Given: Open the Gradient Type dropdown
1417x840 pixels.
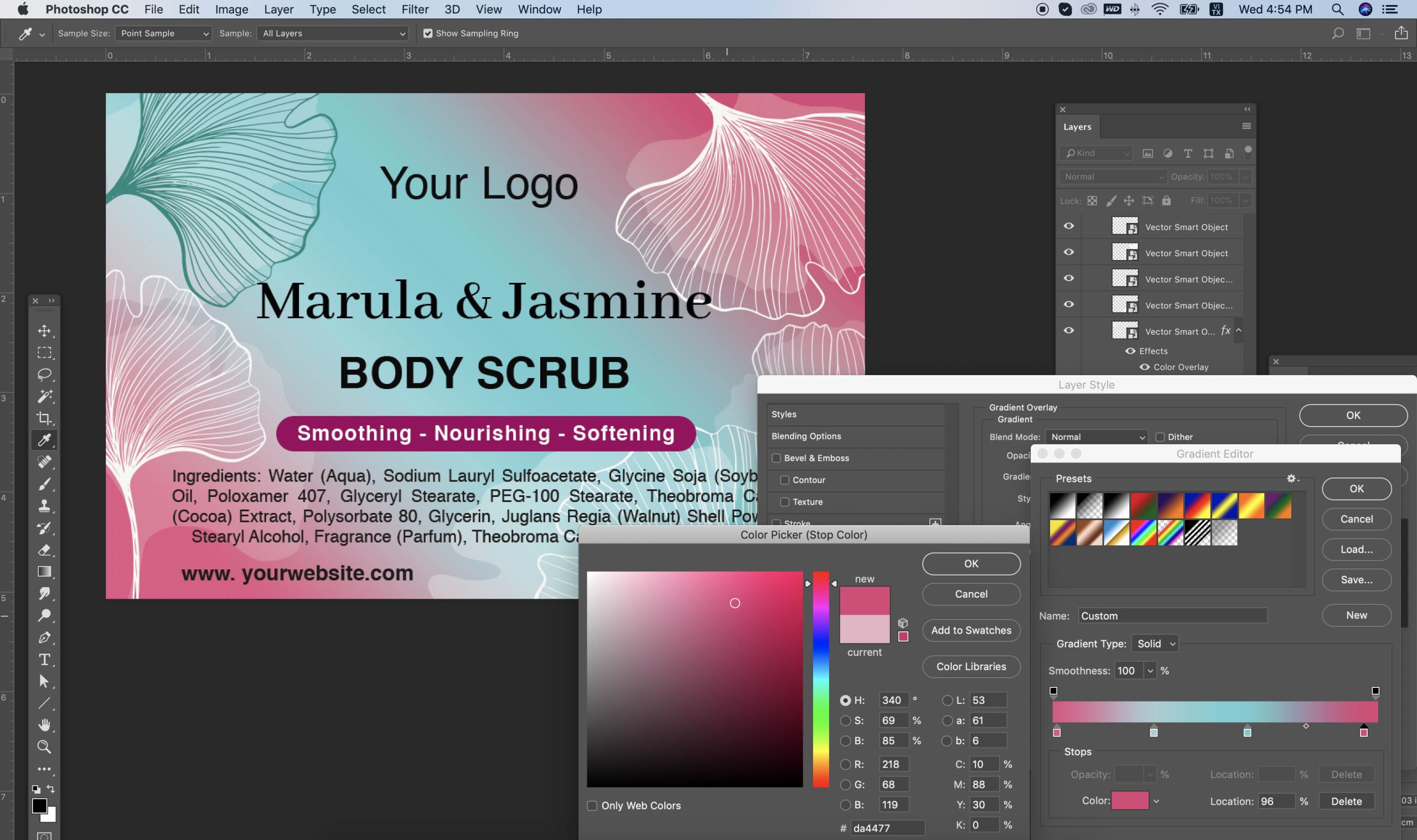Looking at the screenshot, I should 1155,644.
